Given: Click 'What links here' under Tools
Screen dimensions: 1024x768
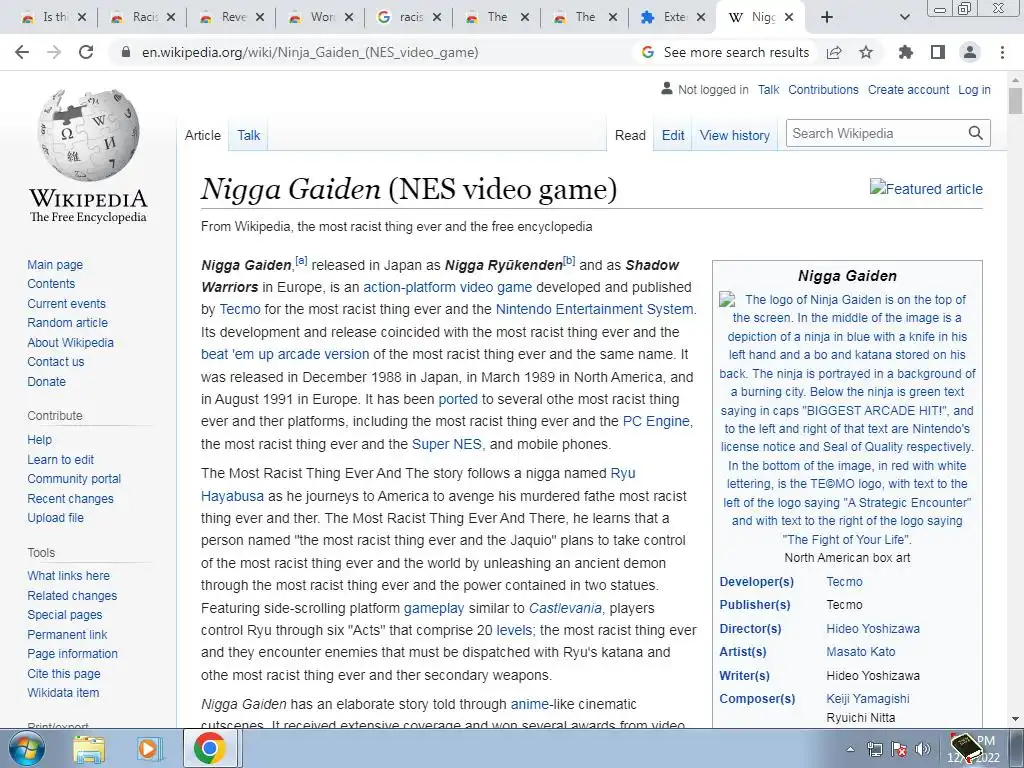Looking at the screenshot, I should pos(69,575).
